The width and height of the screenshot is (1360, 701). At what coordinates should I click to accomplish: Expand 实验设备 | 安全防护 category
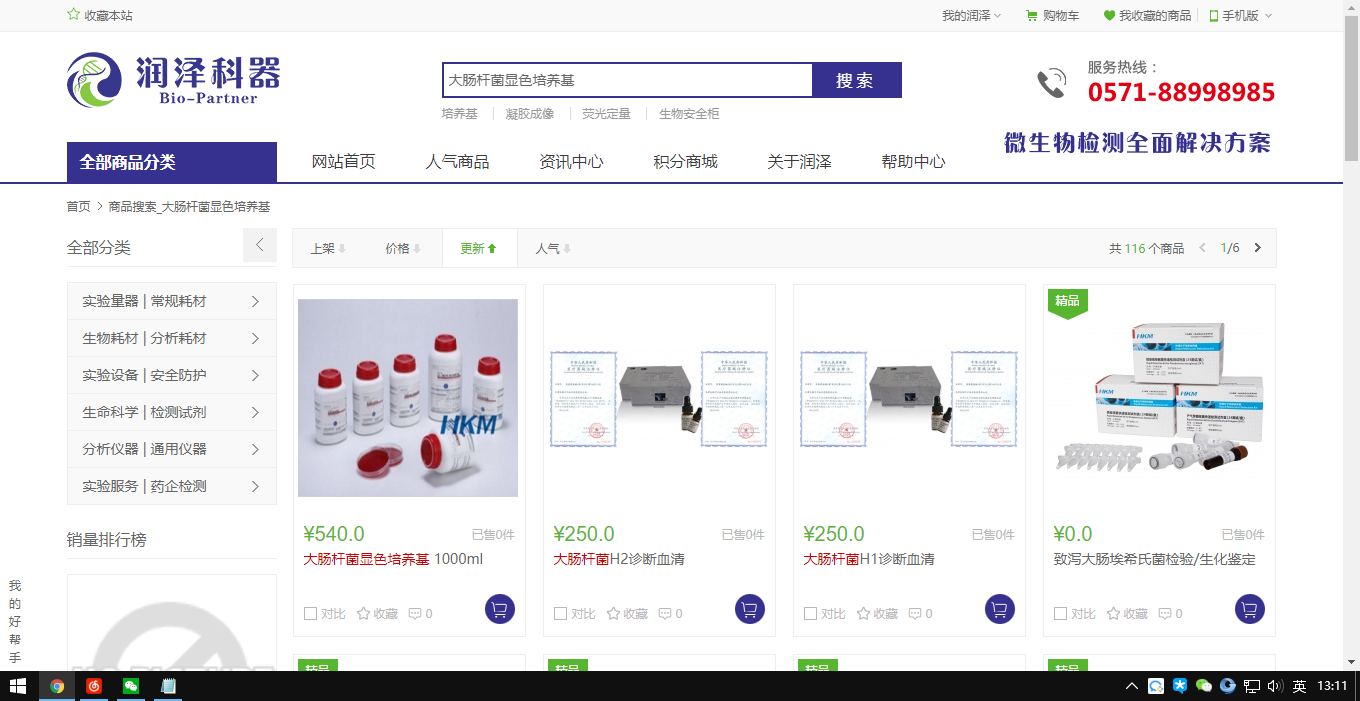tap(172, 375)
